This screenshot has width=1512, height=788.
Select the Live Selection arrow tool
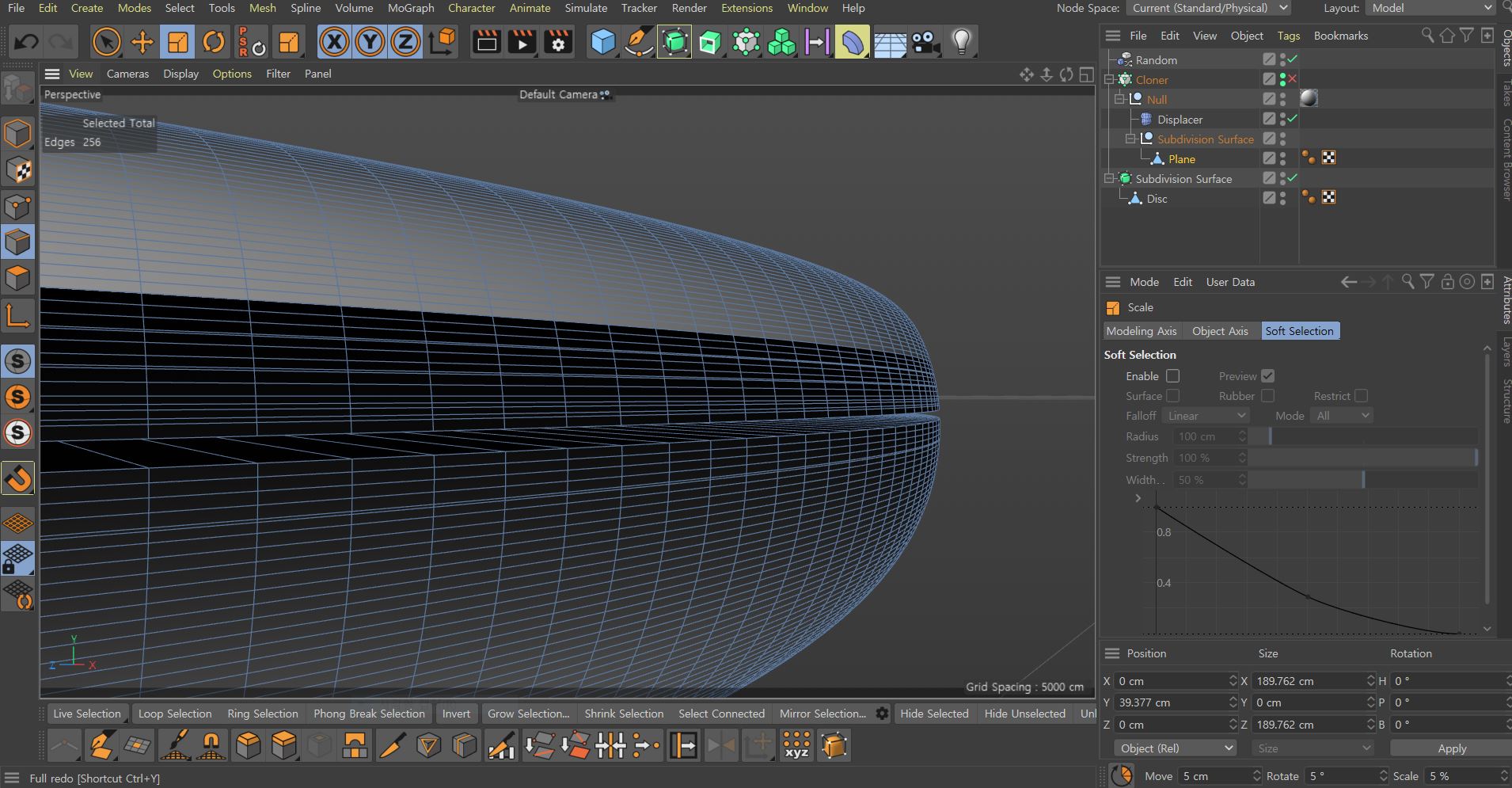(x=107, y=42)
